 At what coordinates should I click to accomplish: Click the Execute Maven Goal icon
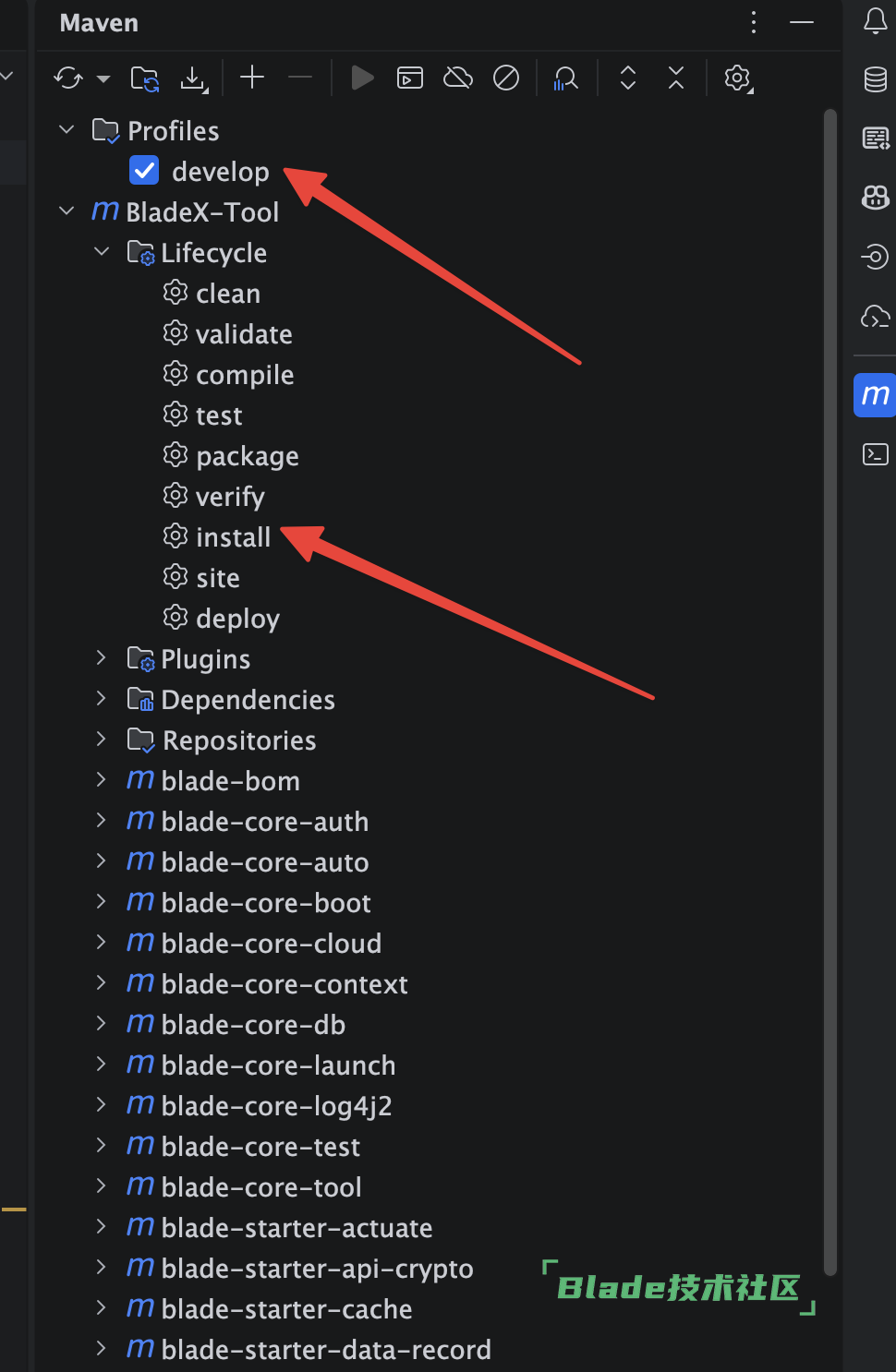point(410,78)
